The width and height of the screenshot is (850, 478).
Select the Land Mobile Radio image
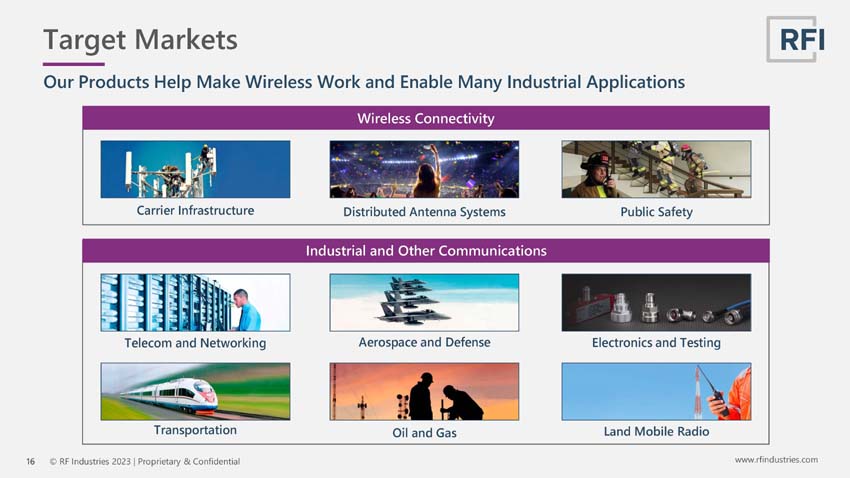click(x=656, y=391)
